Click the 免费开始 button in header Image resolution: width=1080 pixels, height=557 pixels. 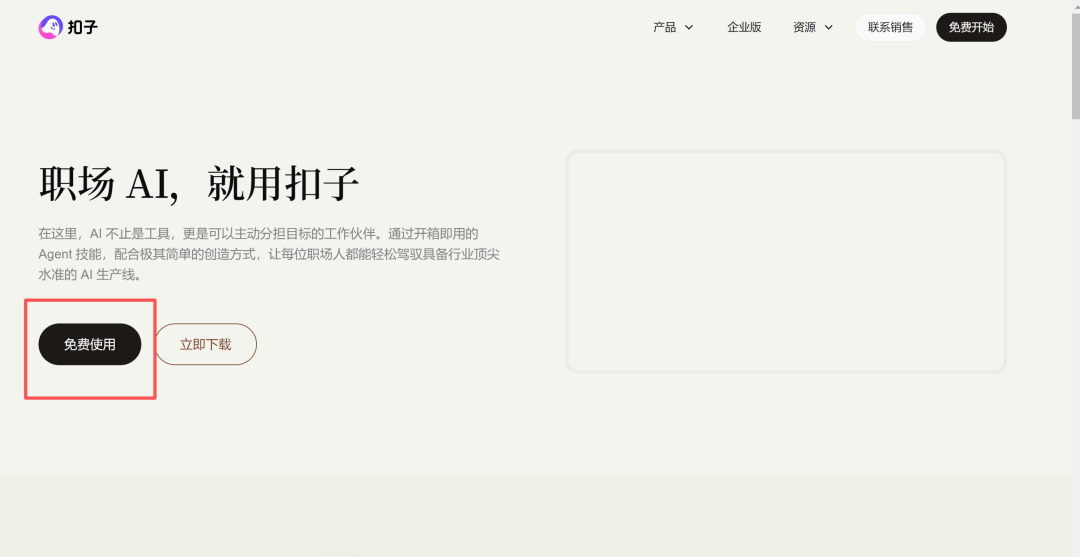pyautogui.click(x=971, y=28)
